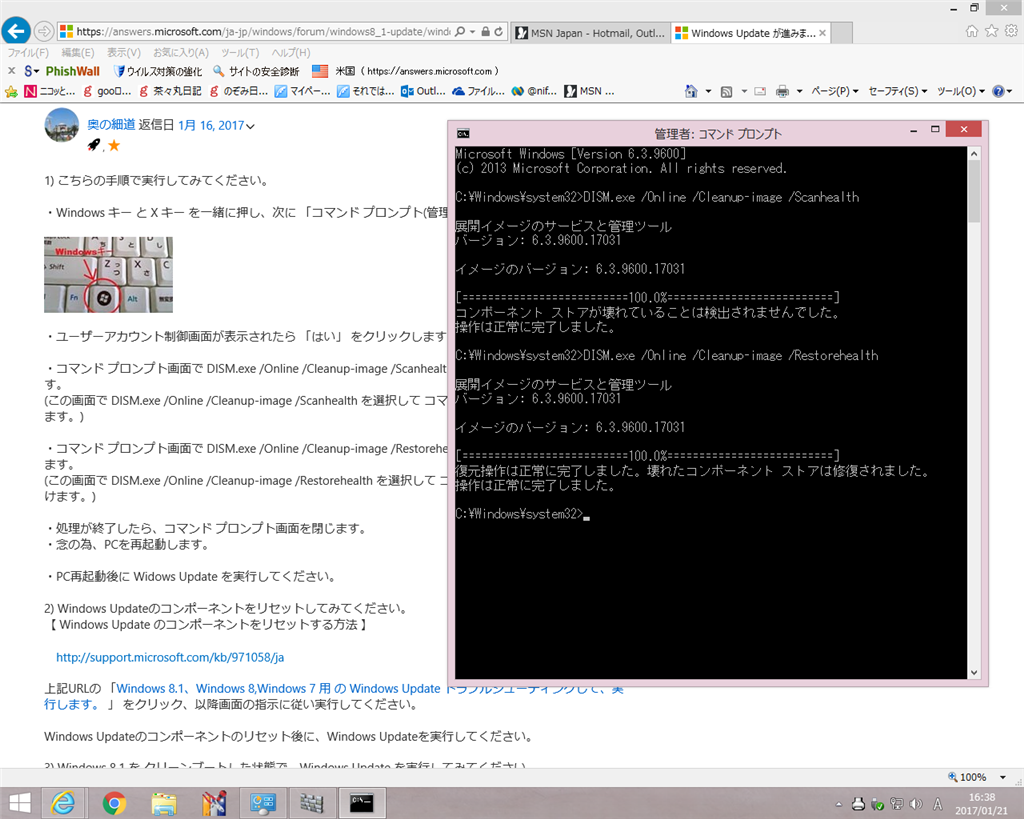Open the support.microsoft.com/kb/971058/ja link
The width and height of the screenshot is (1024, 819).
pos(170,657)
